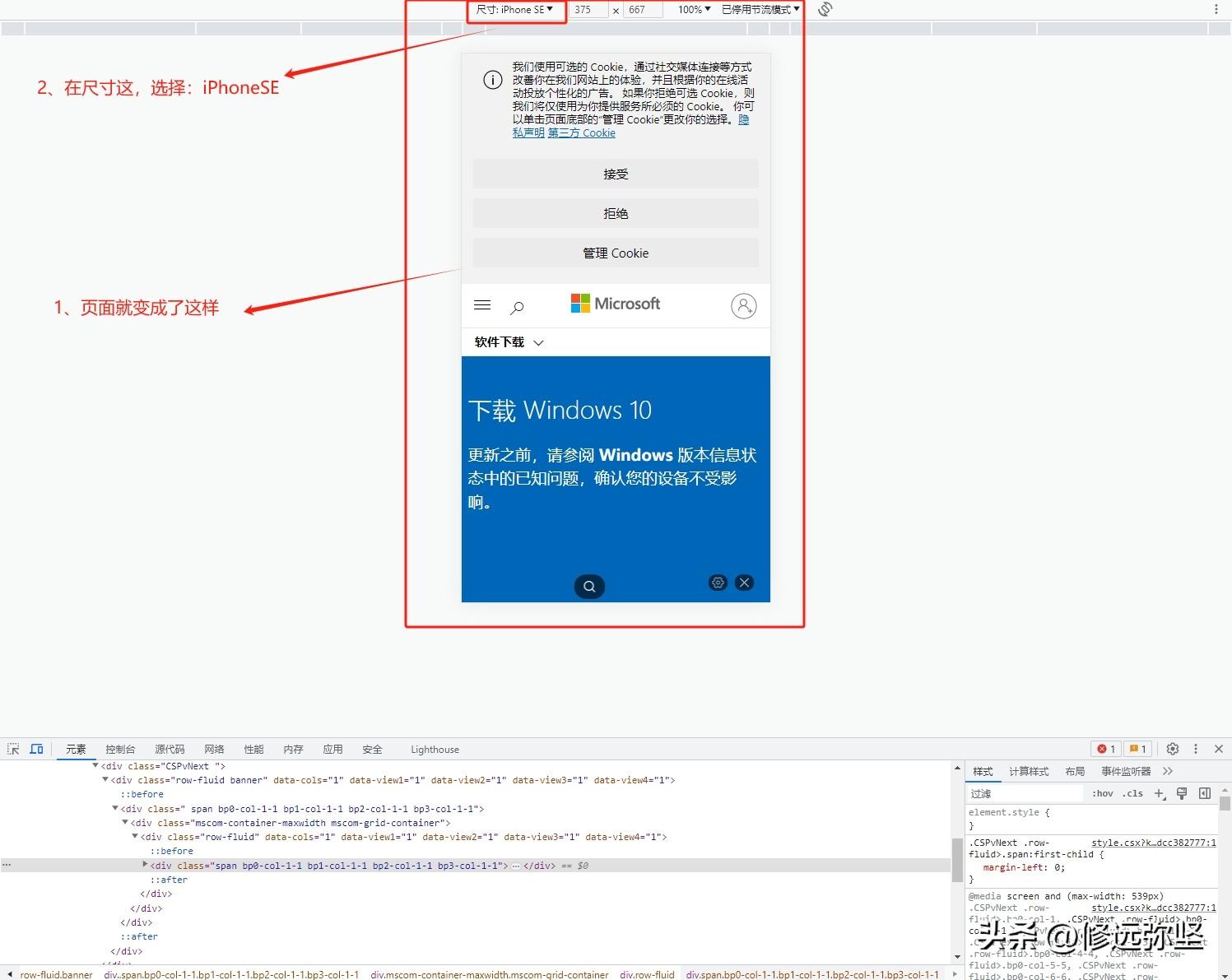Go to the 性能 tab

pyautogui.click(x=253, y=749)
